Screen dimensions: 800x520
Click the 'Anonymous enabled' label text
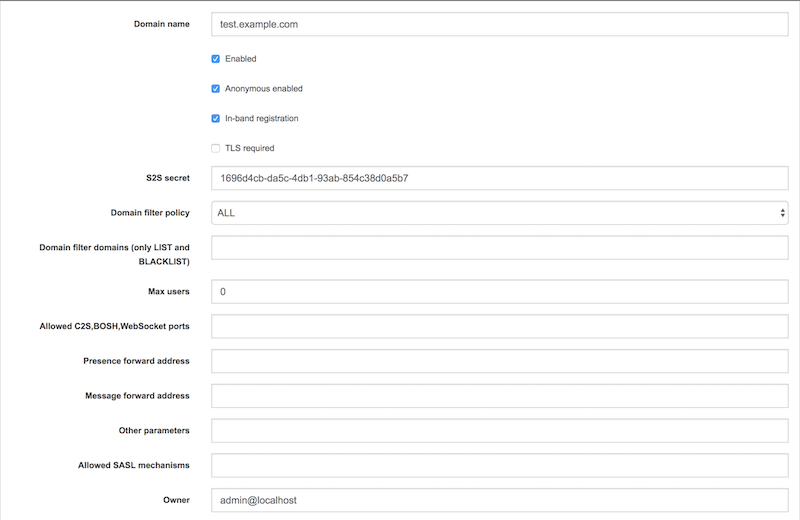coord(264,89)
